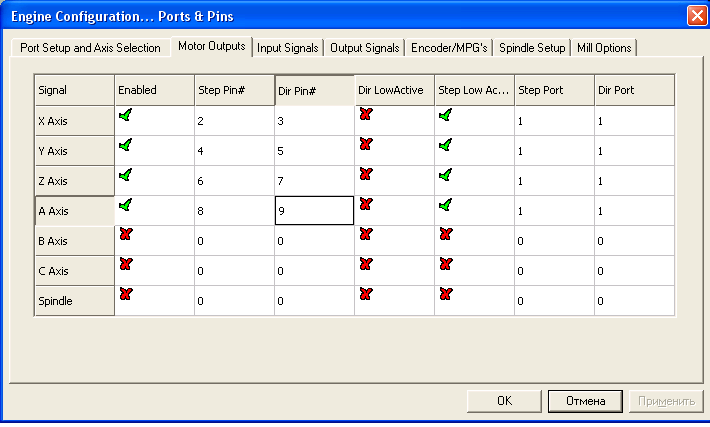Open the Spindle Setup tab

click(x=540, y=48)
